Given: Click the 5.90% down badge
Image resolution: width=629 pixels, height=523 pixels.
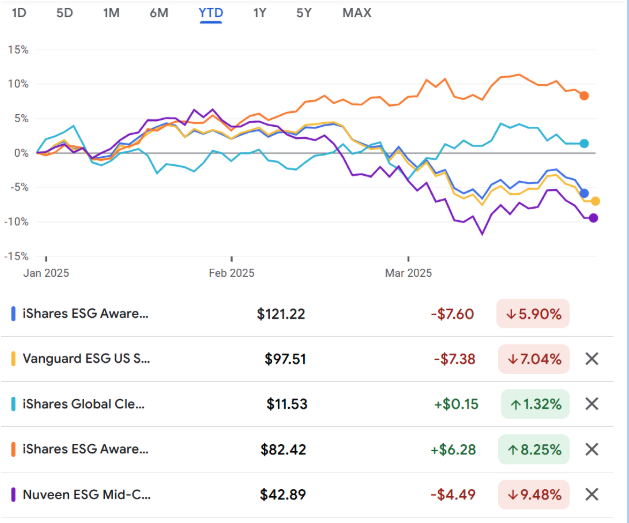Looking at the screenshot, I should pos(533,314).
